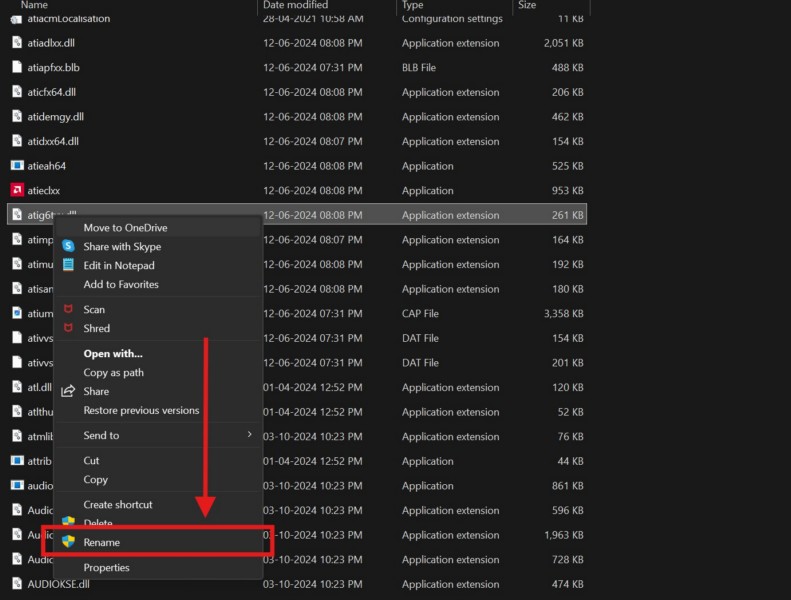Choose Rename from the context menu

[x=102, y=542]
